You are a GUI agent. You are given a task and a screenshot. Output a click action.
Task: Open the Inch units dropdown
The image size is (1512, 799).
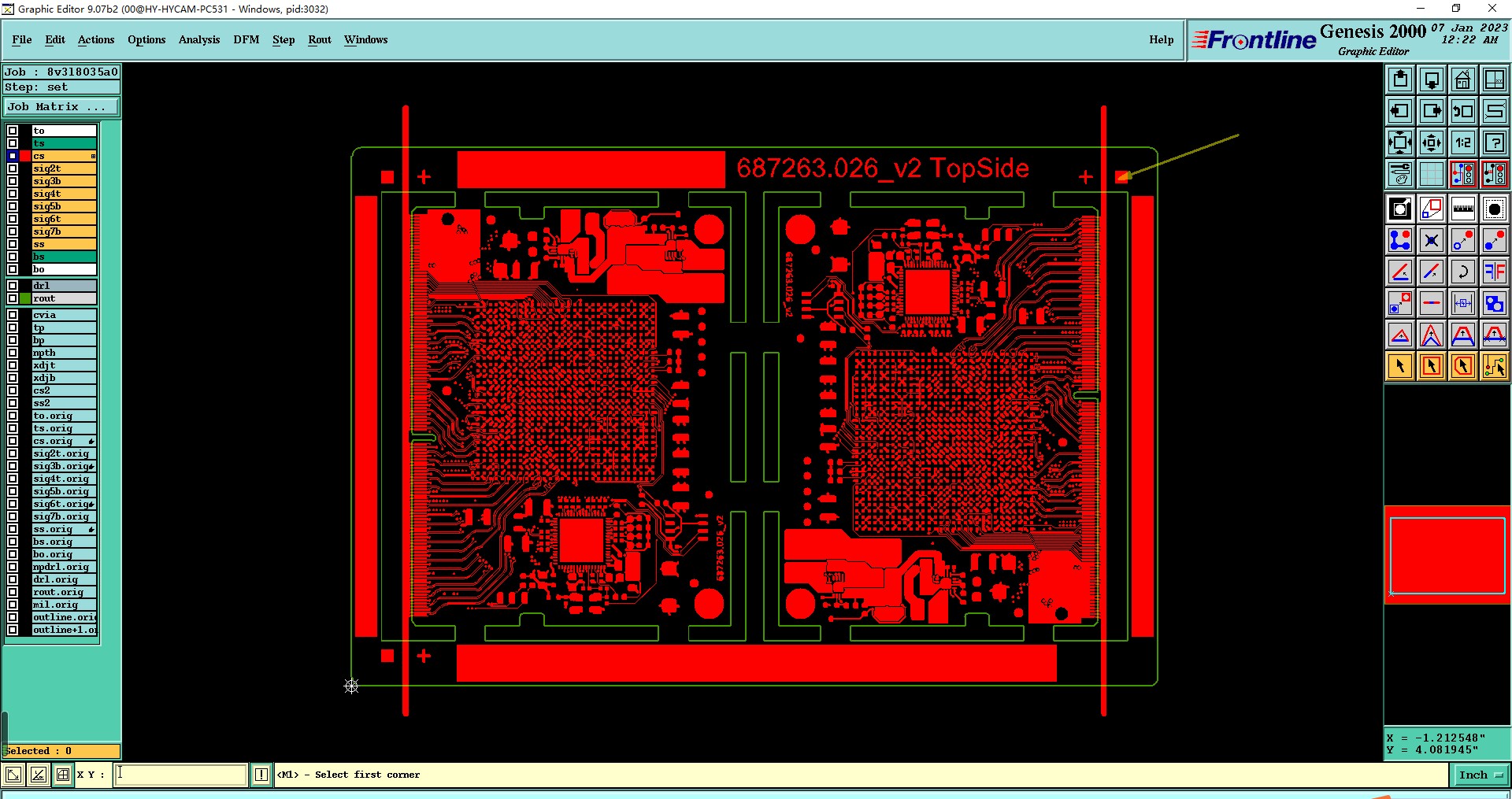coord(1480,775)
